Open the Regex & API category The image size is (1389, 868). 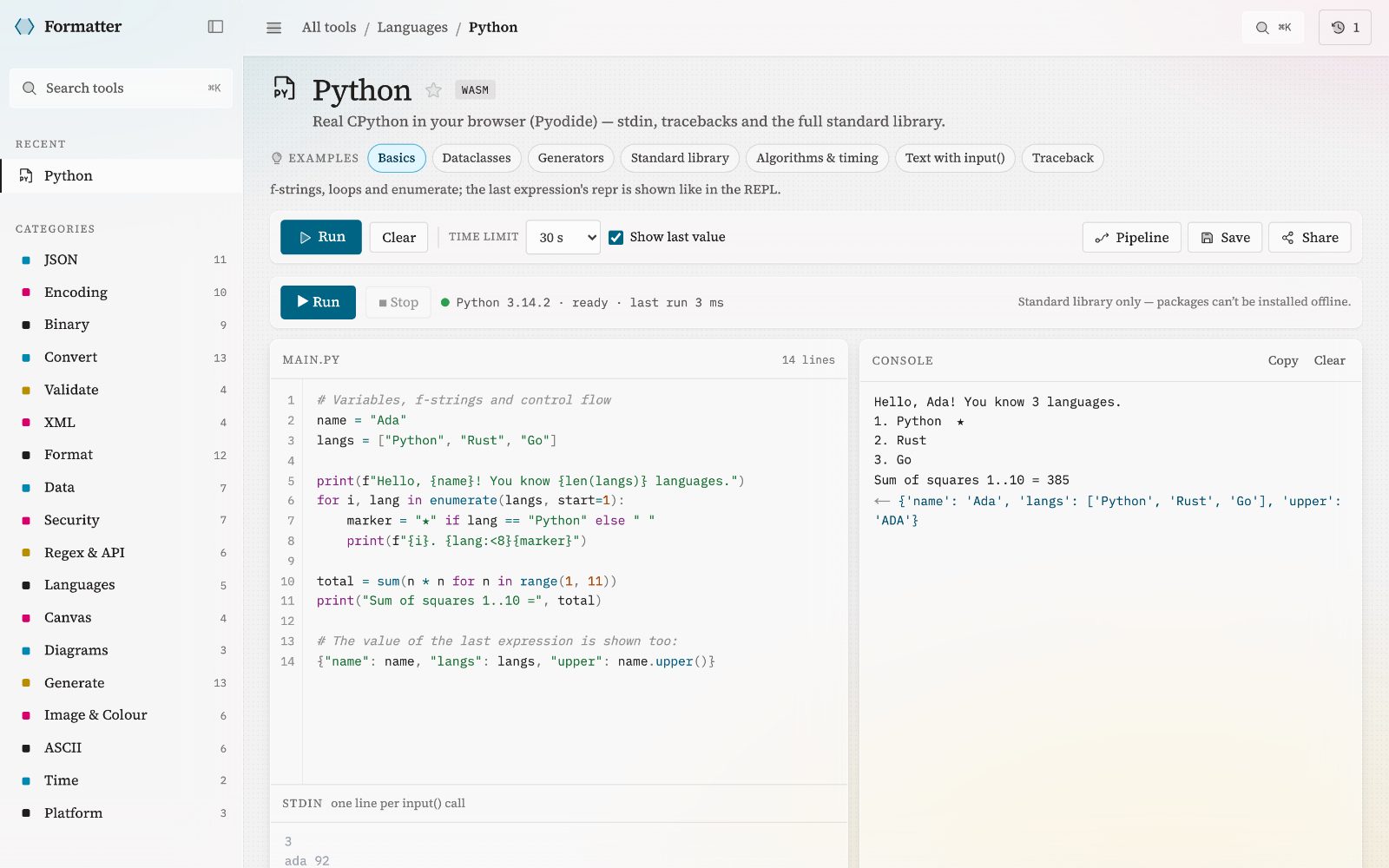pos(122,553)
